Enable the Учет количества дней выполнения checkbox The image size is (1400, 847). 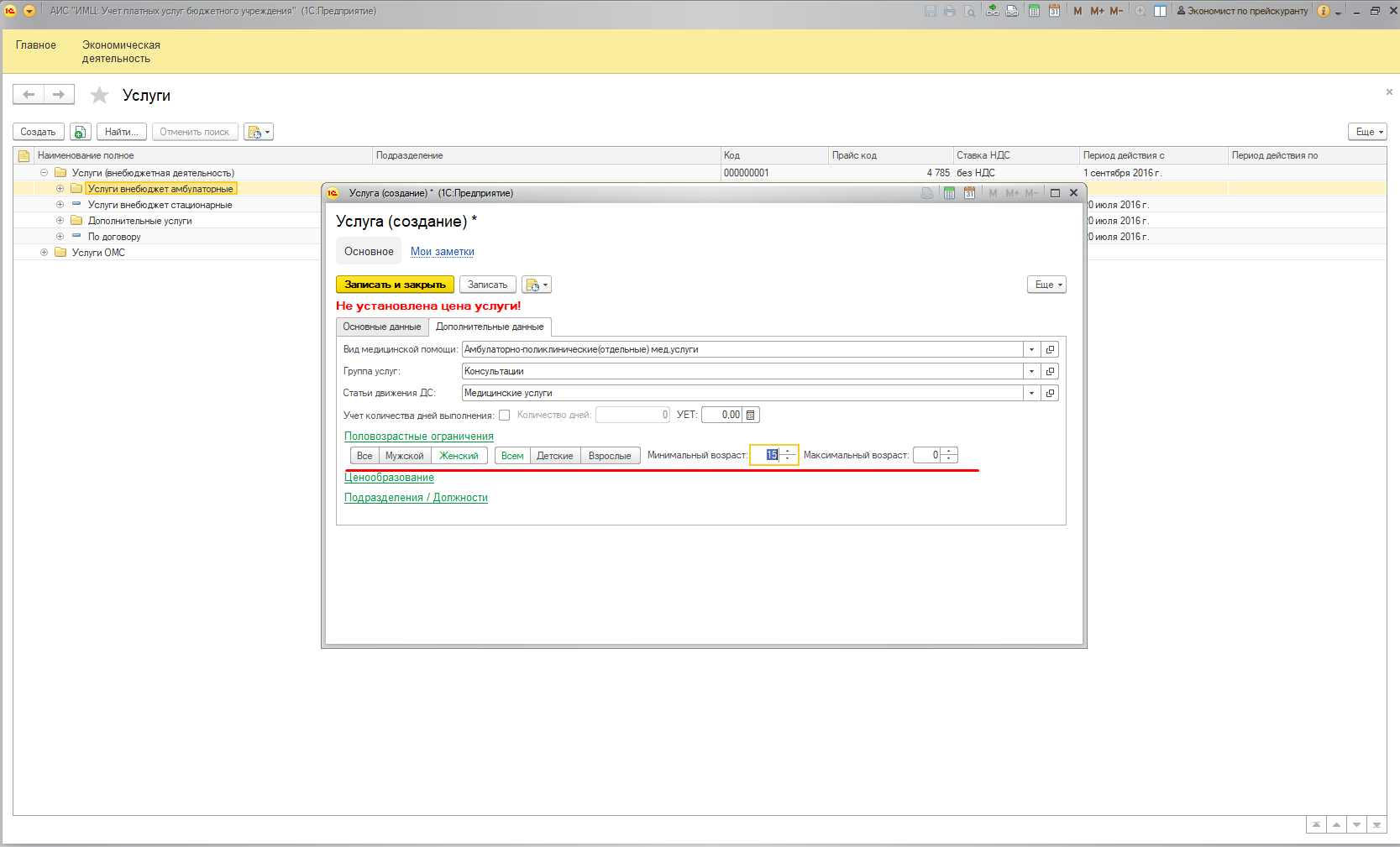[x=504, y=415]
